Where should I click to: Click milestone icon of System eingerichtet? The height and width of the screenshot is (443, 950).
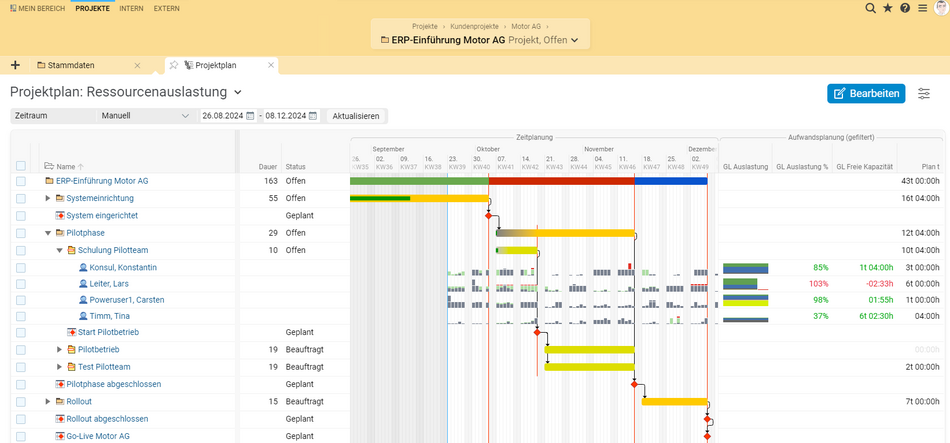point(60,215)
